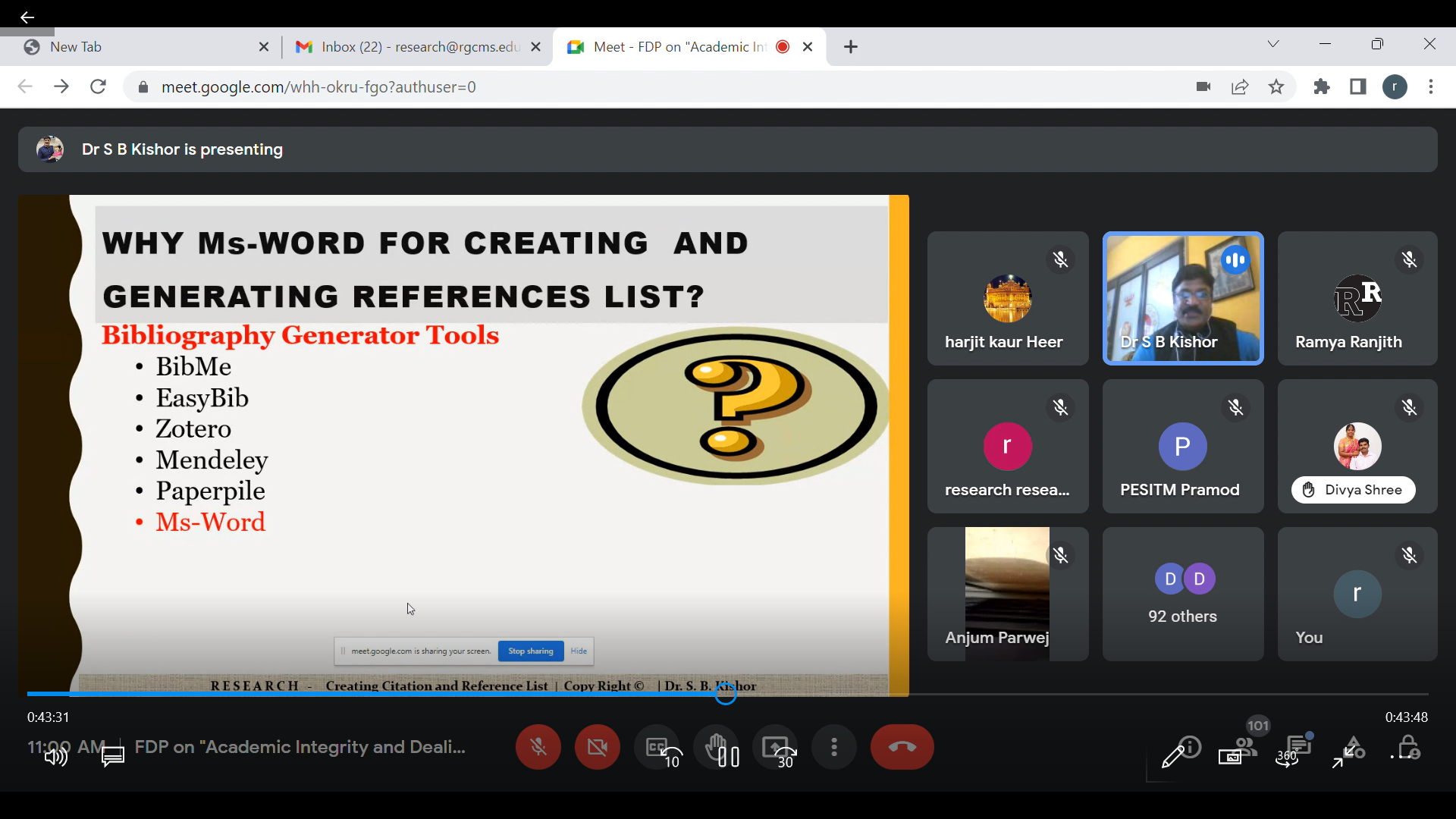Rewind video 10 seconds
This screenshot has height=819, width=1456.
(672, 757)
